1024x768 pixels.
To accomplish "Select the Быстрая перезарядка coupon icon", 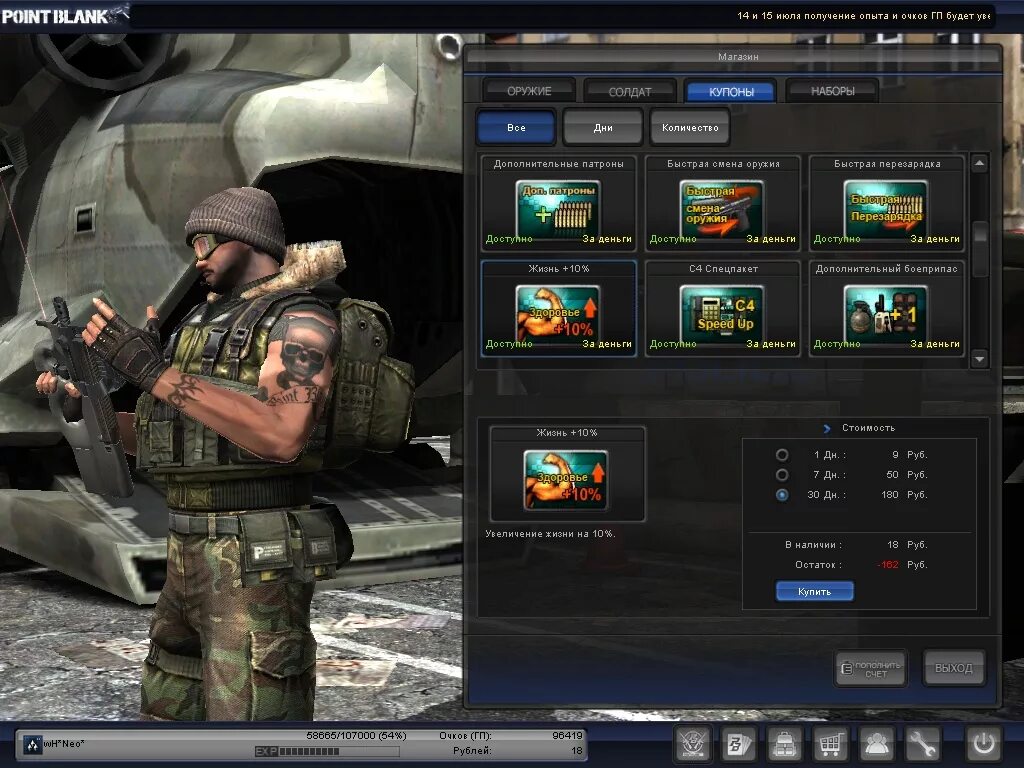I will pos(886,210).
